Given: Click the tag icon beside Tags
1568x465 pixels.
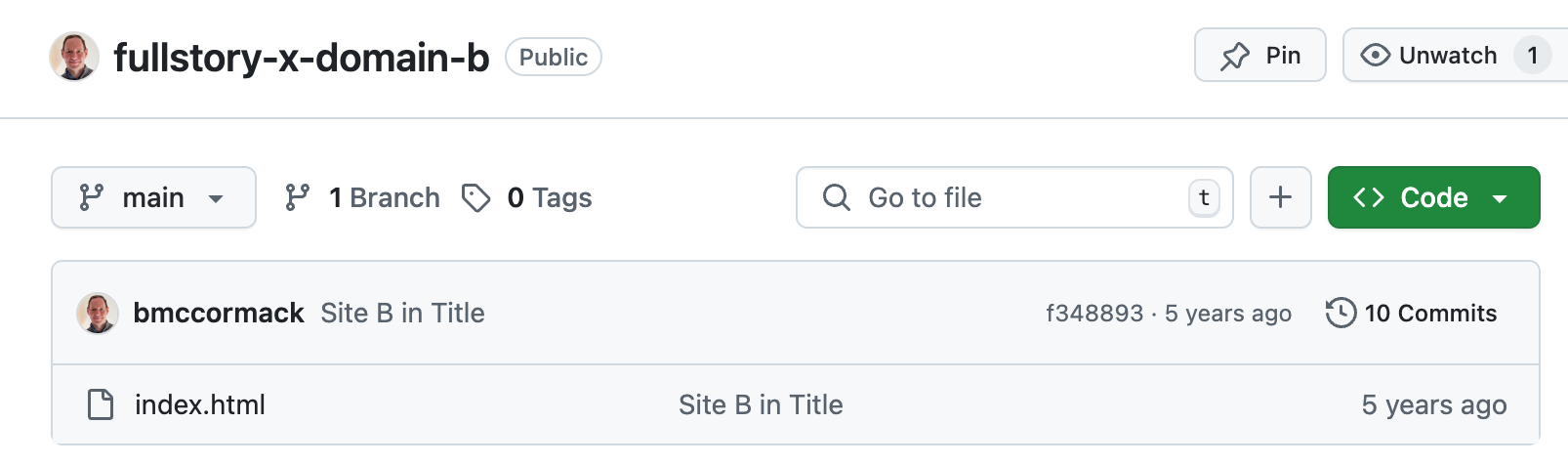Looking at the screenshot, I should [x=475, y=197].
